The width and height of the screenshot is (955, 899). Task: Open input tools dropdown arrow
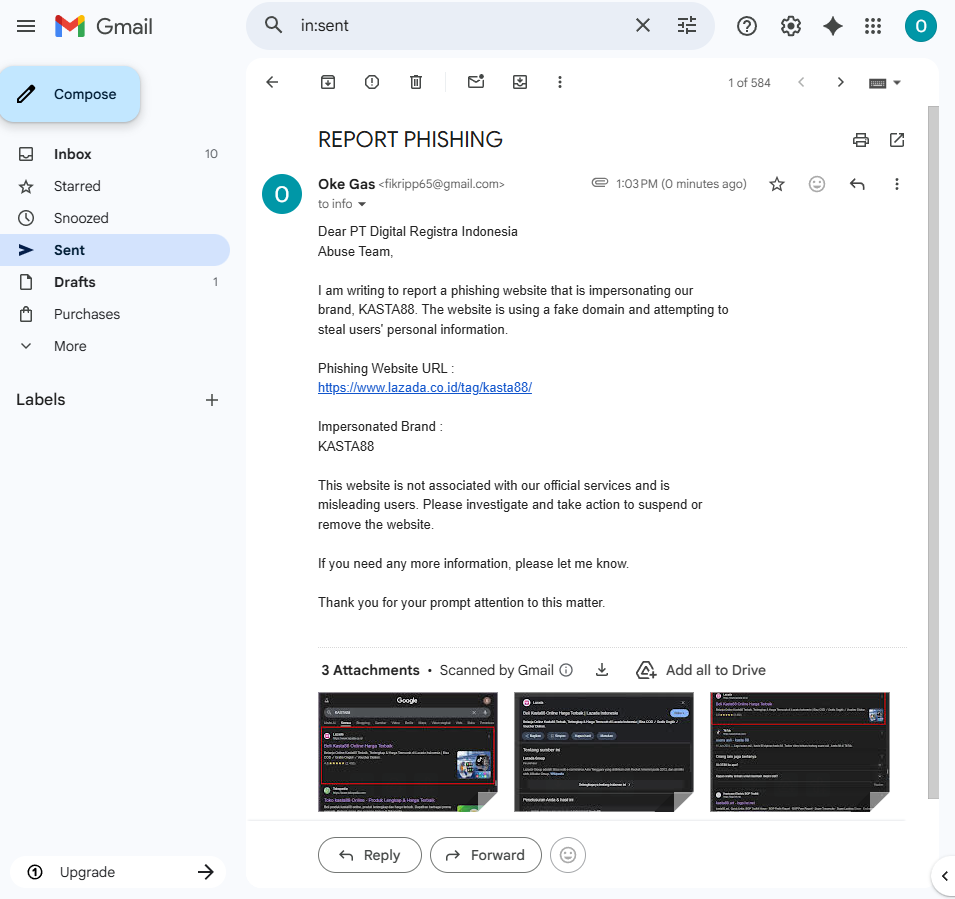click(x=897, y=83)
